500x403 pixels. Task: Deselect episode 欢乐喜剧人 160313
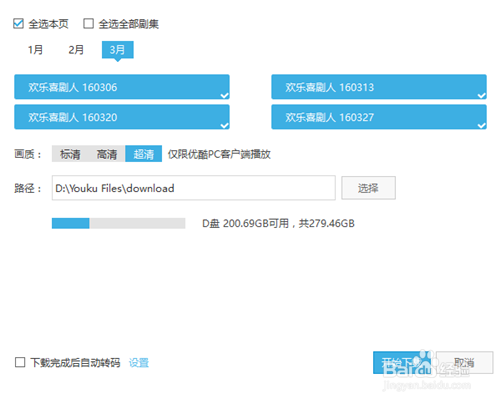[x=379, y=87]
